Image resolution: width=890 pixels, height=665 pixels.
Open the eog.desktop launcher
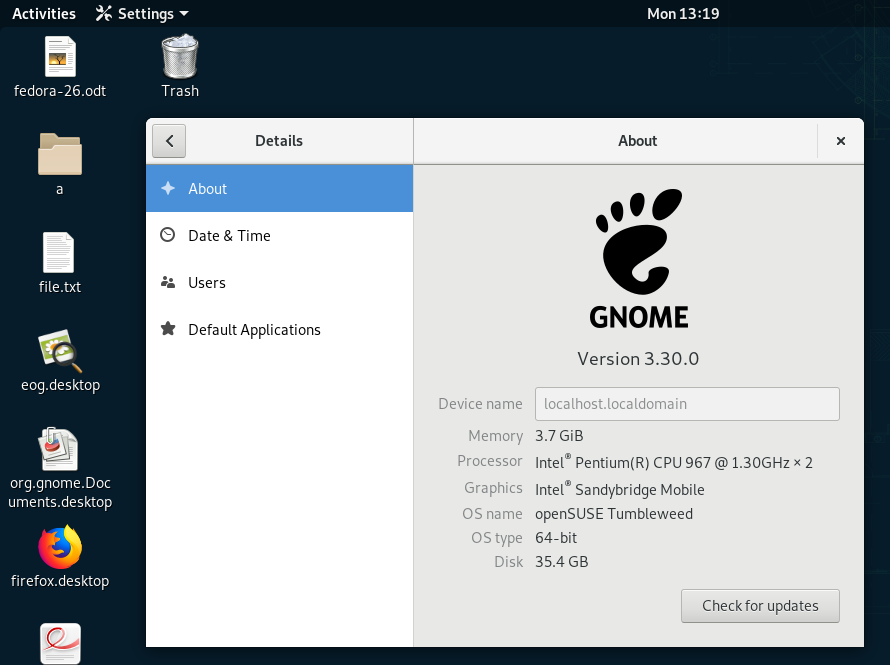pyautogui.click(x=59, y=352)
